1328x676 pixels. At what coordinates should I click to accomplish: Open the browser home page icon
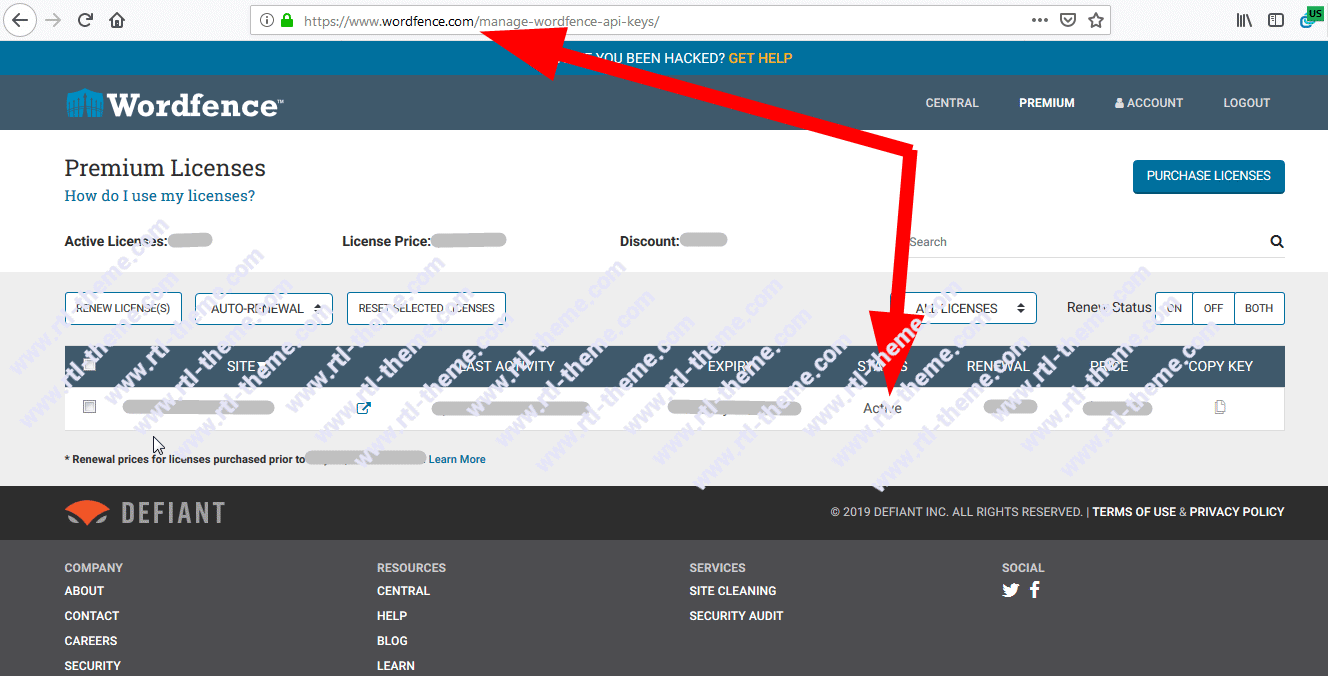pos(117,20)
